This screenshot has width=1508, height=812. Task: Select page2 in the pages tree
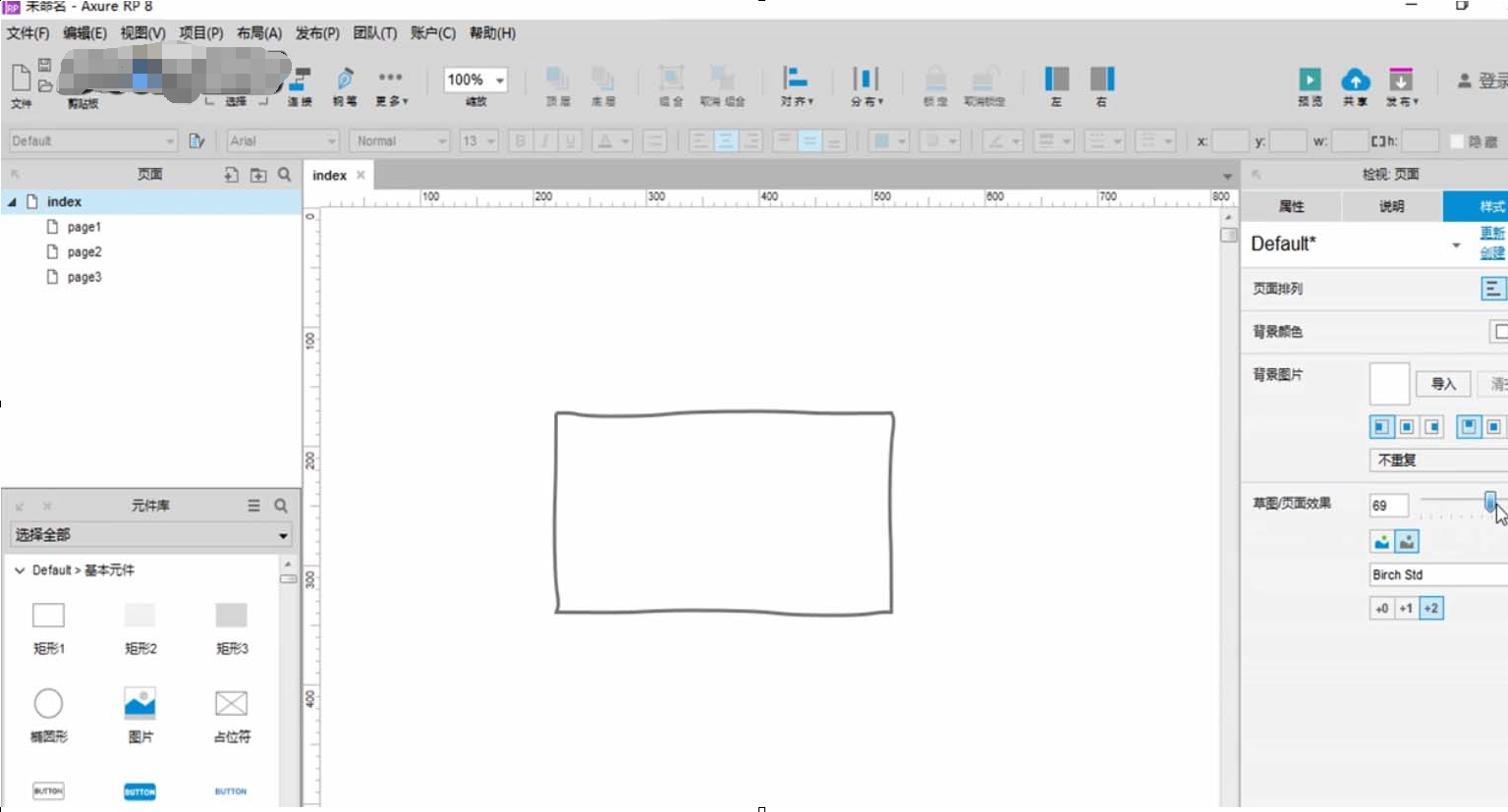(84, 251)
